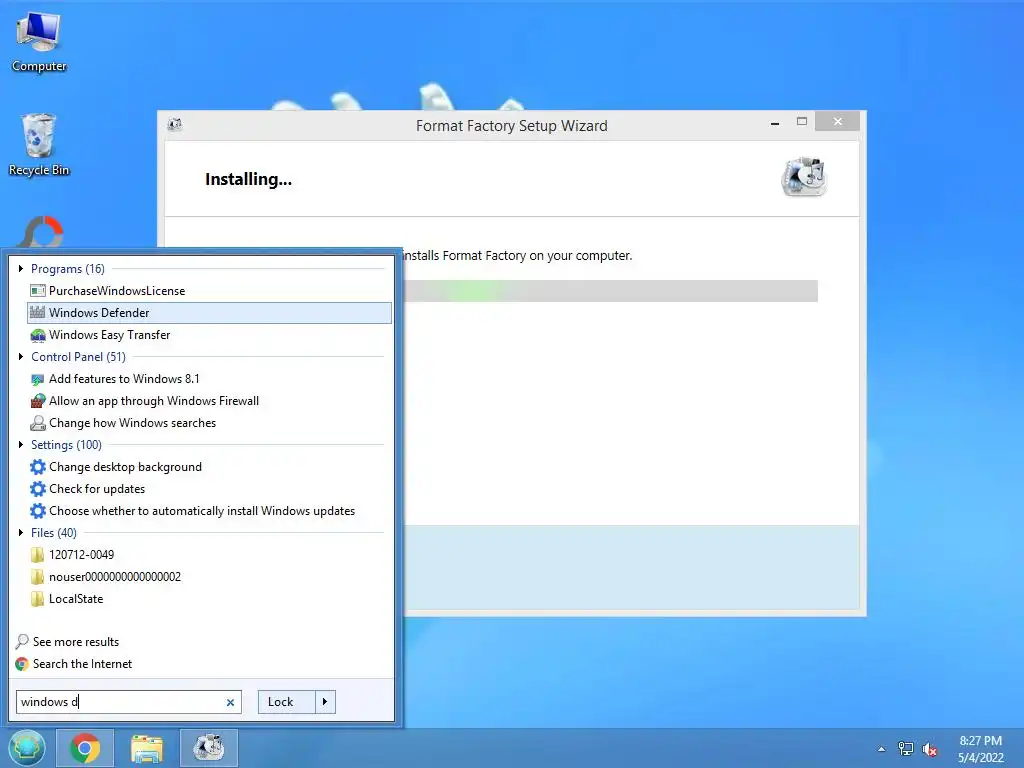Screen dimensions: 1024x768
Task: Click the Windows Defender castle icon
Action: 38,313
